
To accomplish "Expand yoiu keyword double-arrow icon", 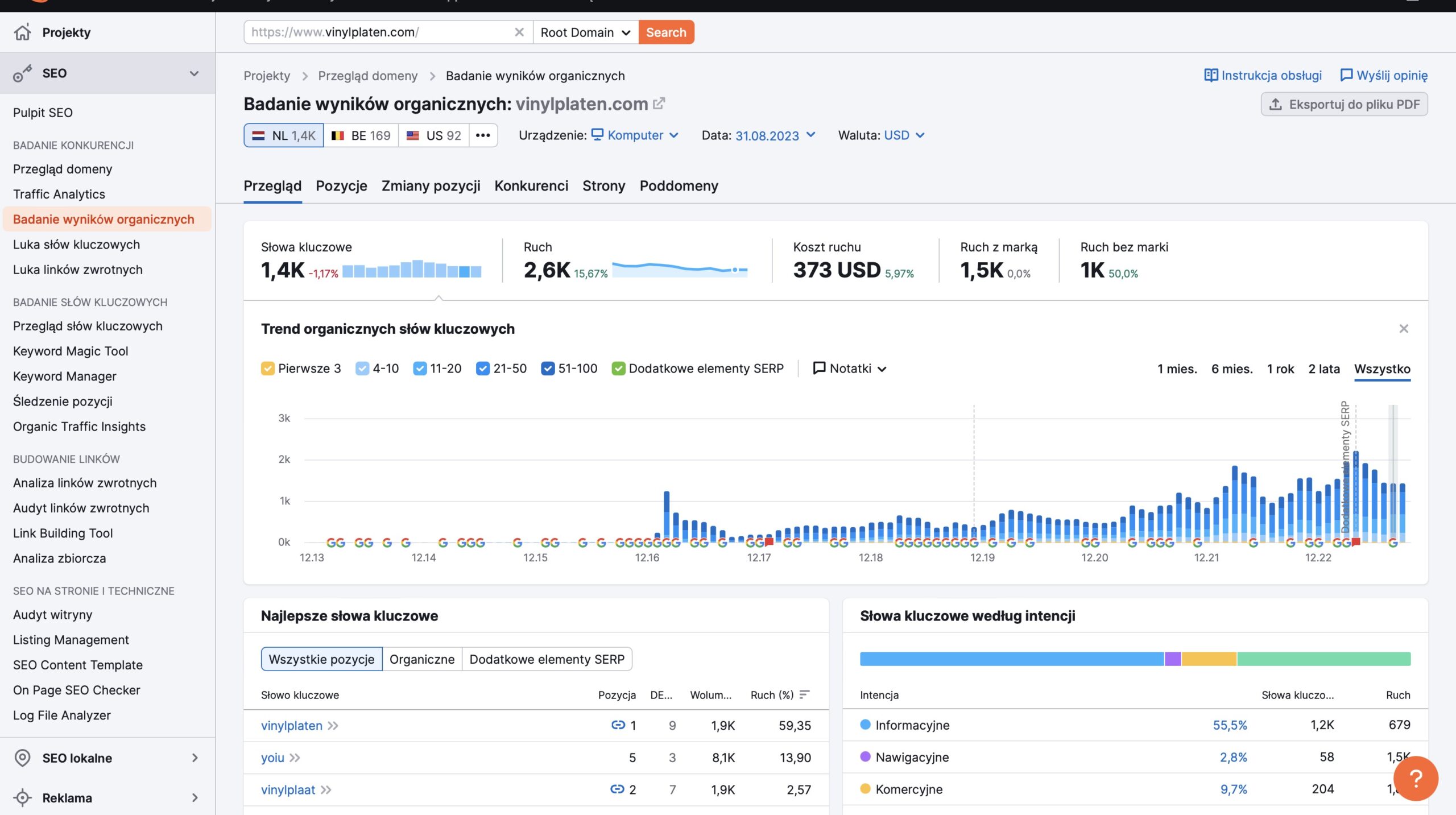I will [x=295, y=758].
